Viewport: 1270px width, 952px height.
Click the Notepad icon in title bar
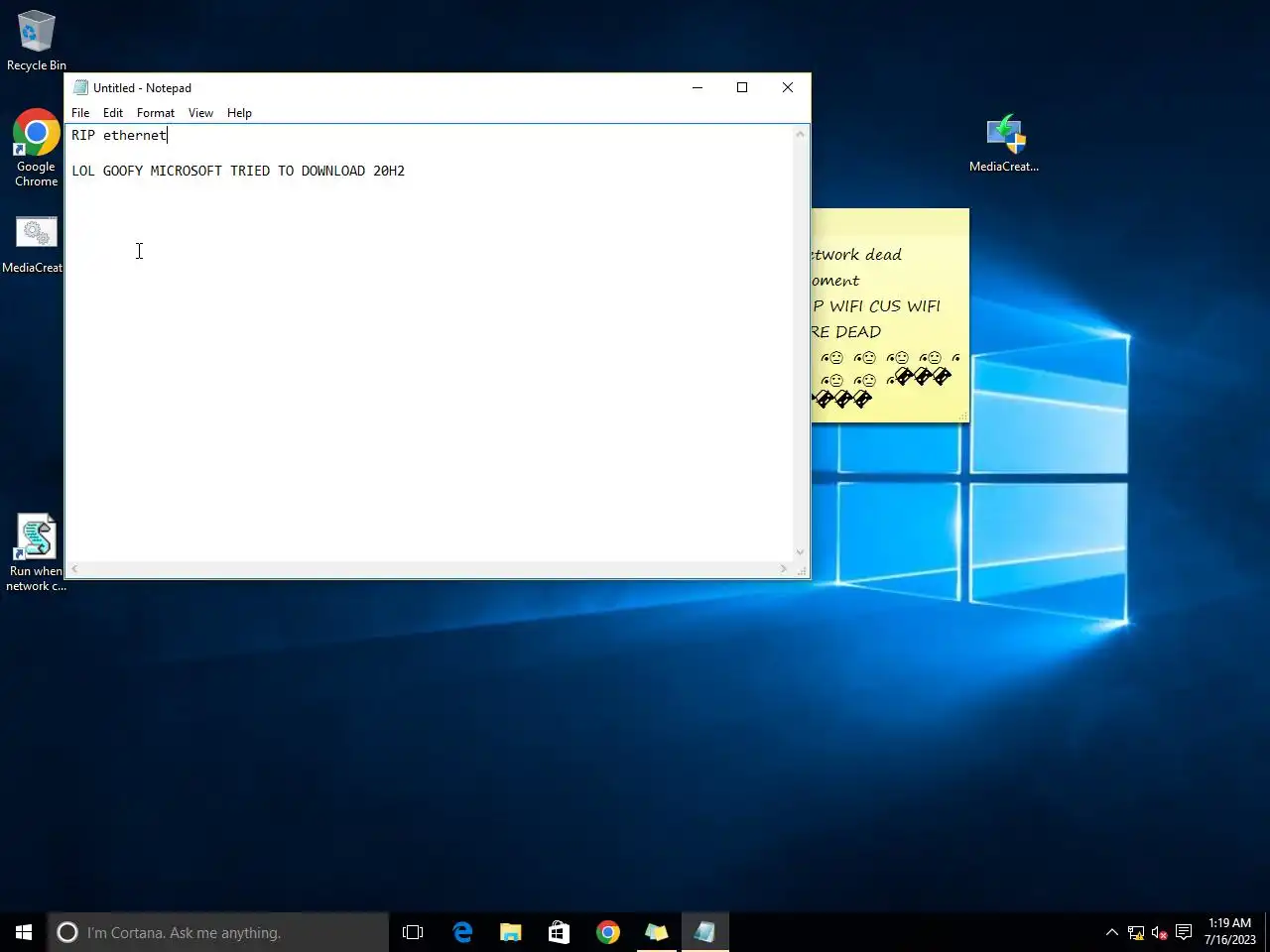pyautogui.click(x=80, y=87)
